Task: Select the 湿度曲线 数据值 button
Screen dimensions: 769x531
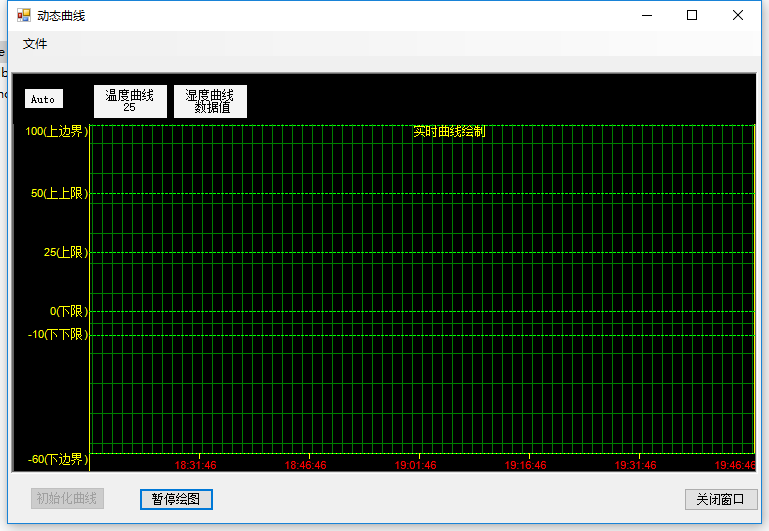Action: [210, 101]
